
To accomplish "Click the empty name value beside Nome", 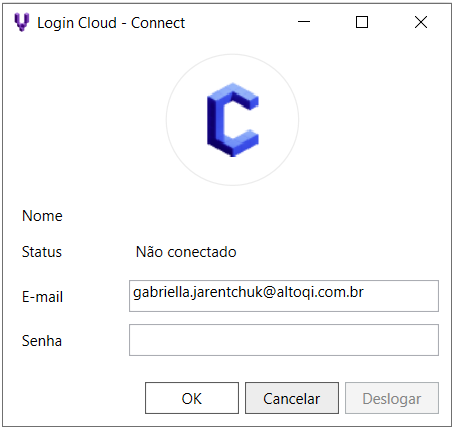I will pyautogui.click(x=284, y=216).
